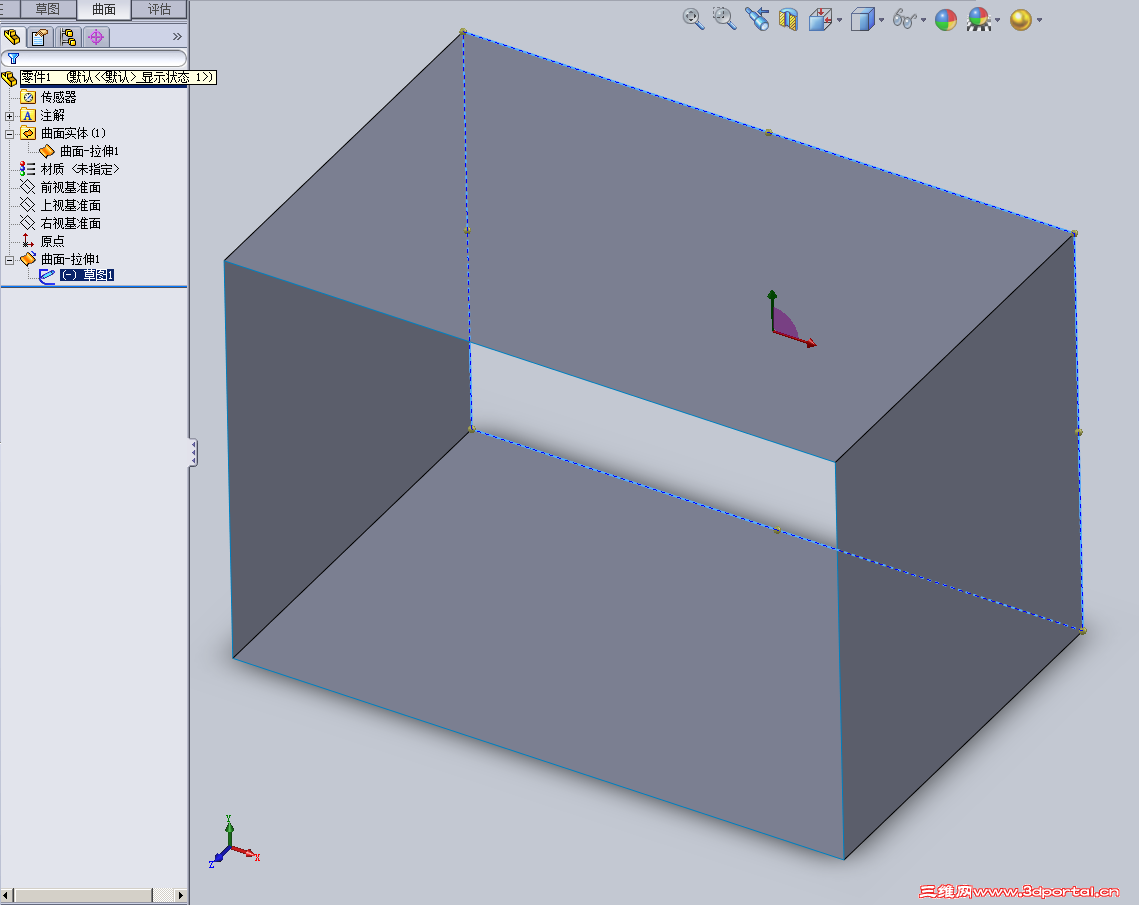The height and width of the screenshot is (905, 1139).
Task: Select the 原点 origin item
Action: [43, 241]
